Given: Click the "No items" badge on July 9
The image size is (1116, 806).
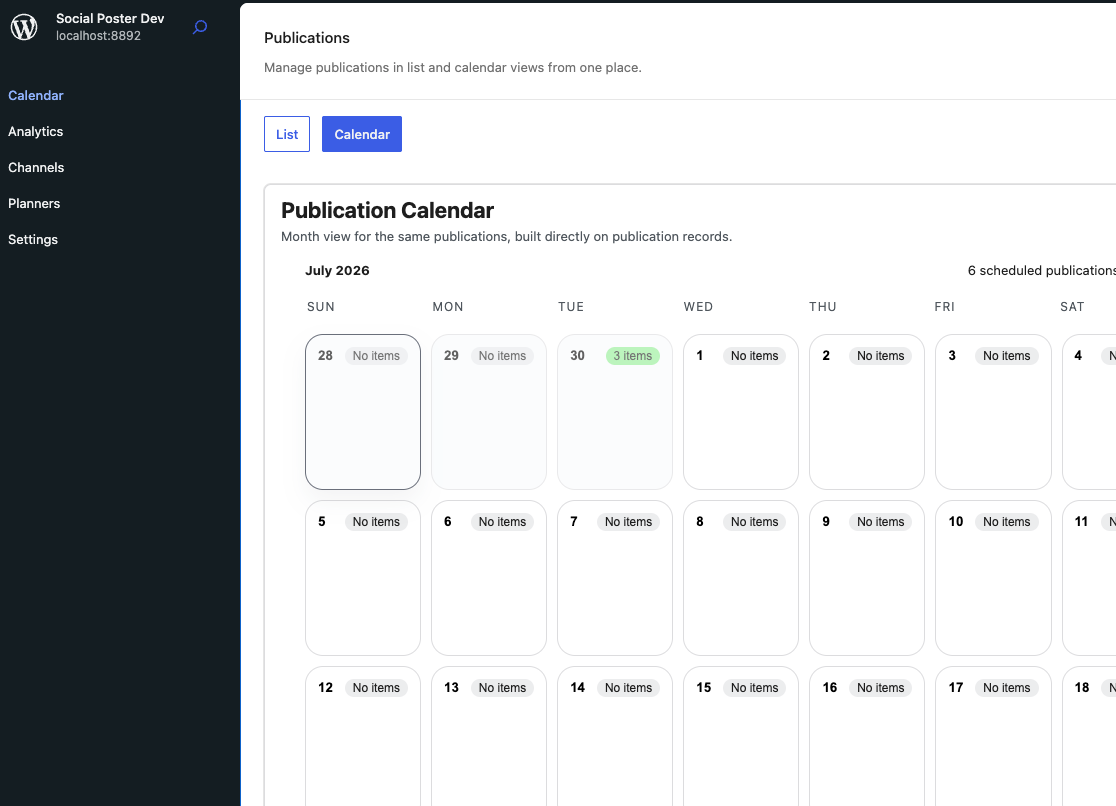Looking at the screenshot, I should point(880,522).
